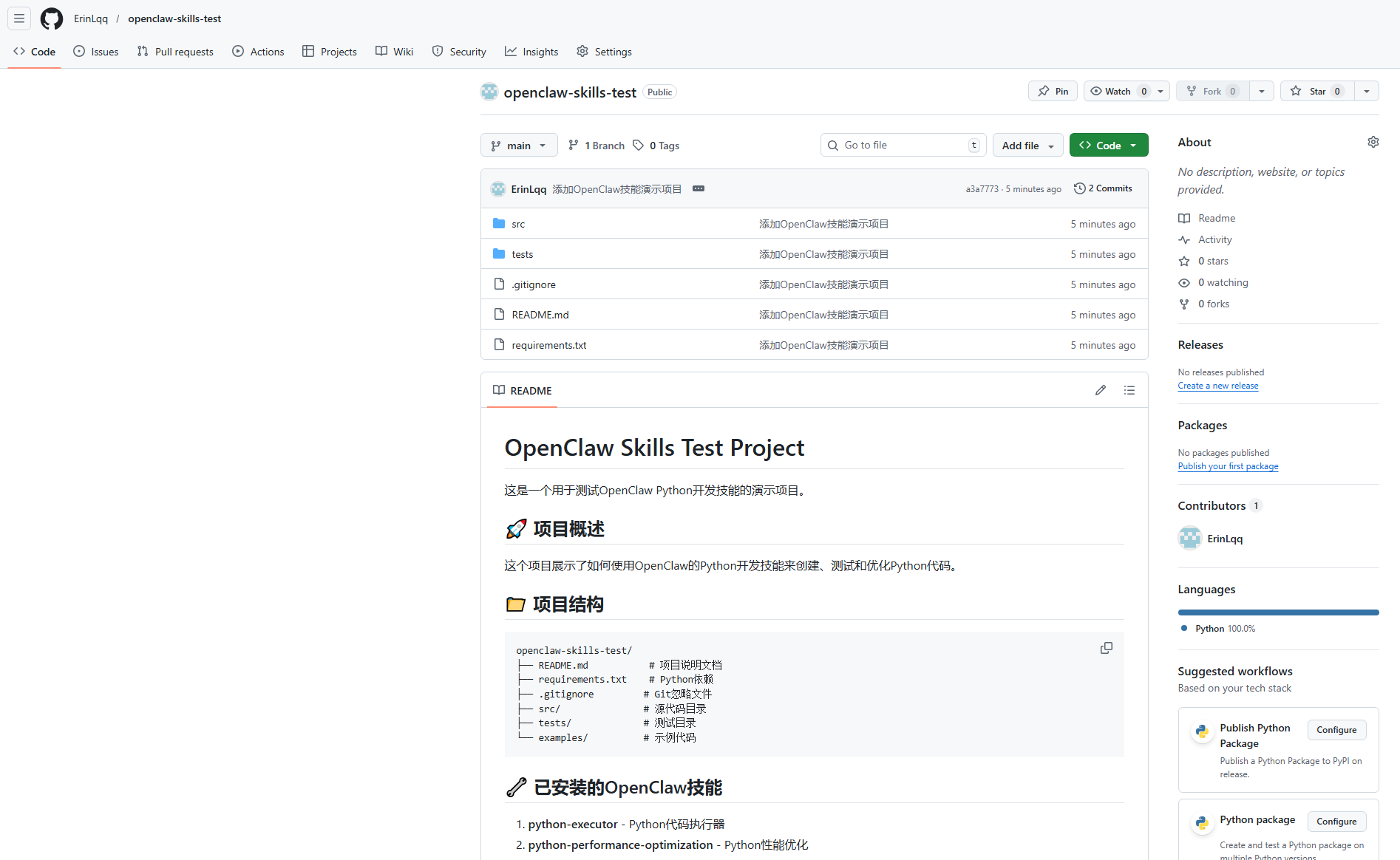Configure Python package workflow
The height and width of the screenshot is (860, 1400).
tap(1336, 822)
